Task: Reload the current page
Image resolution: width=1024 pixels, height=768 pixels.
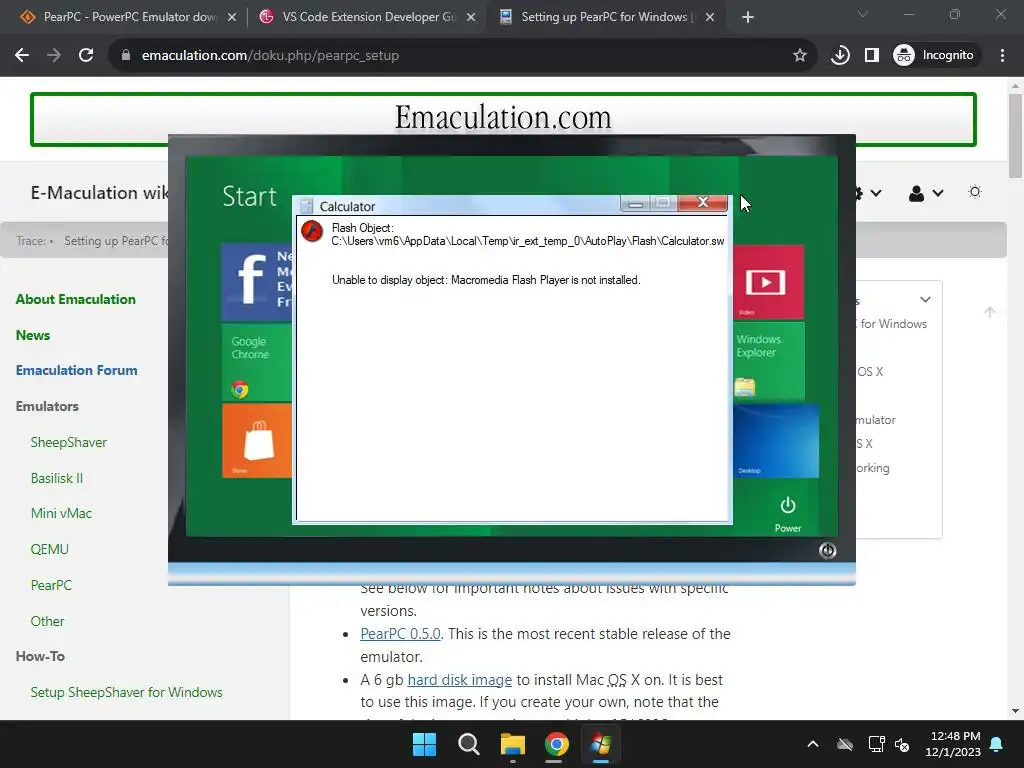Action: (x=86, y=56)
